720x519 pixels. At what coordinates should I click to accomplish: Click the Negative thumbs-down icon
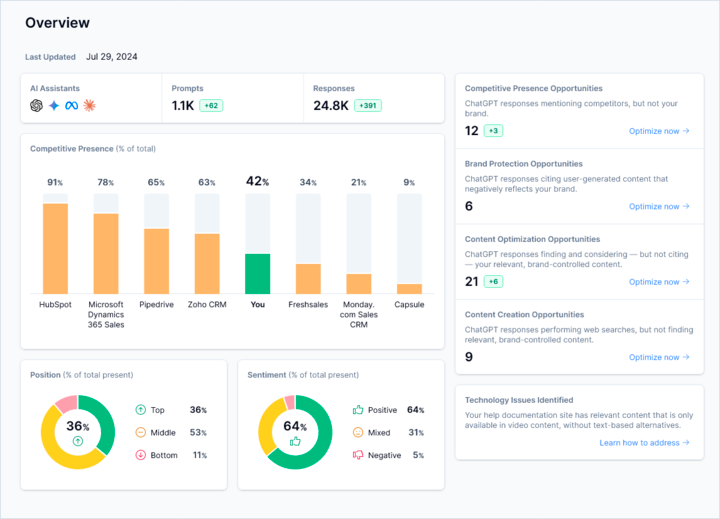[x=358, y=455]
